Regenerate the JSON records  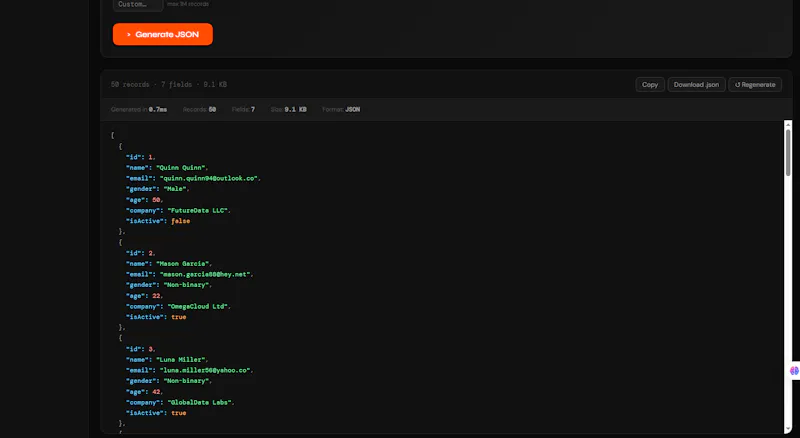(755, 85)
